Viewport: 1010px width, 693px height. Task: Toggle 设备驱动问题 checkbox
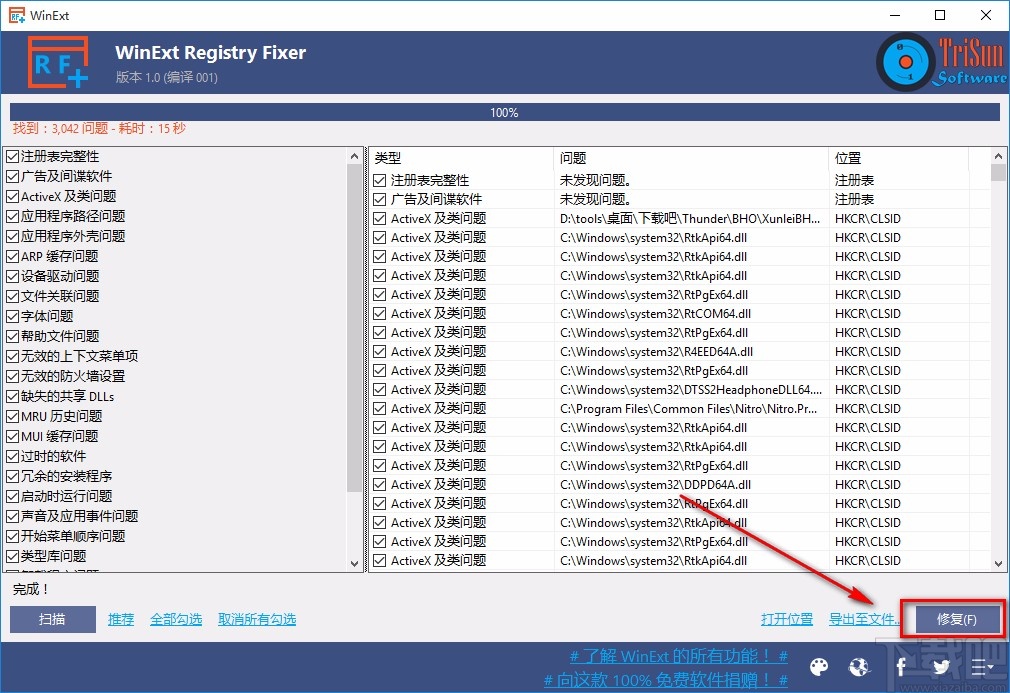click(x=12, y=276)
